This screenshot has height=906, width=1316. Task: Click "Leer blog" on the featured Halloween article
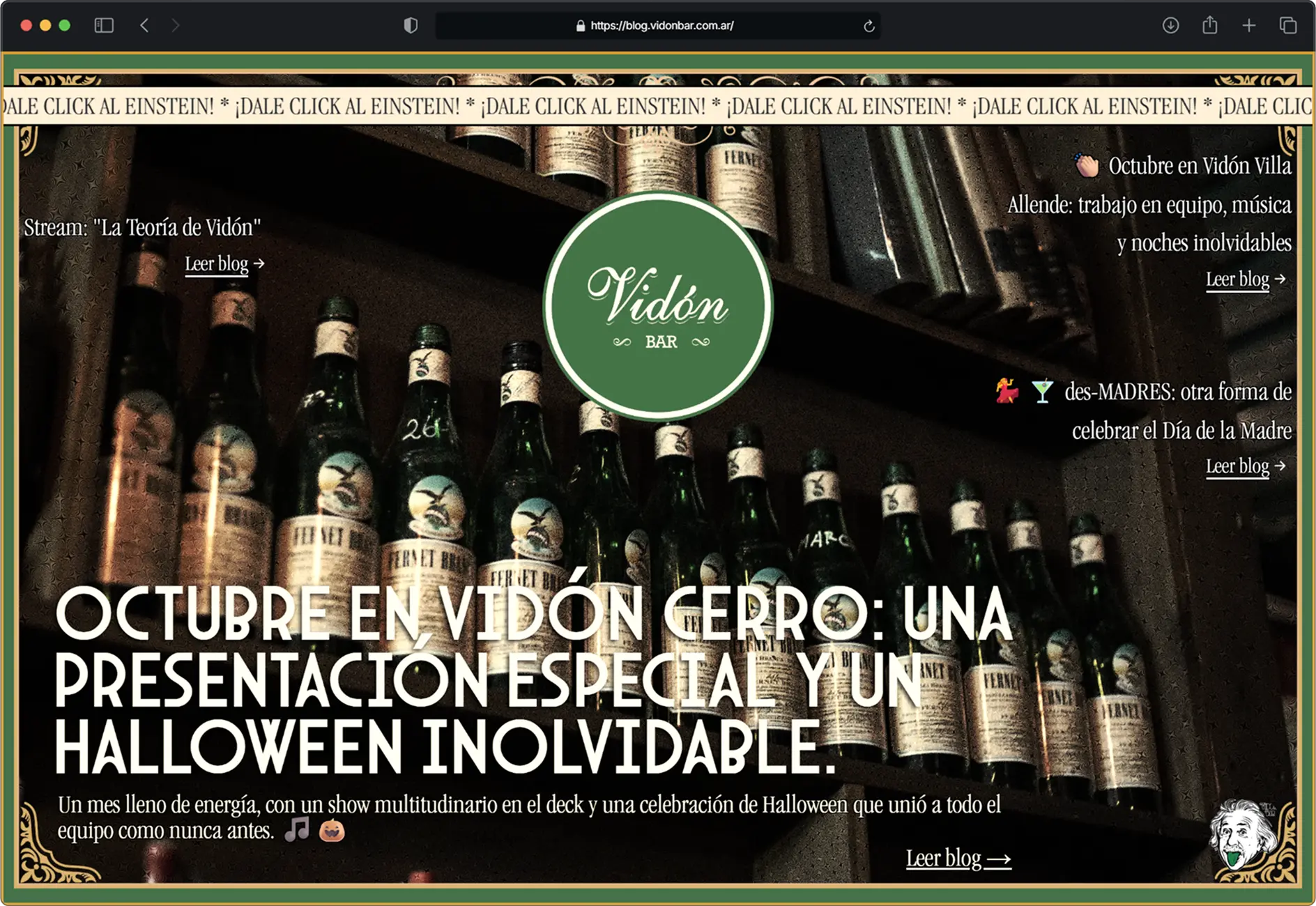click(957, 859)
